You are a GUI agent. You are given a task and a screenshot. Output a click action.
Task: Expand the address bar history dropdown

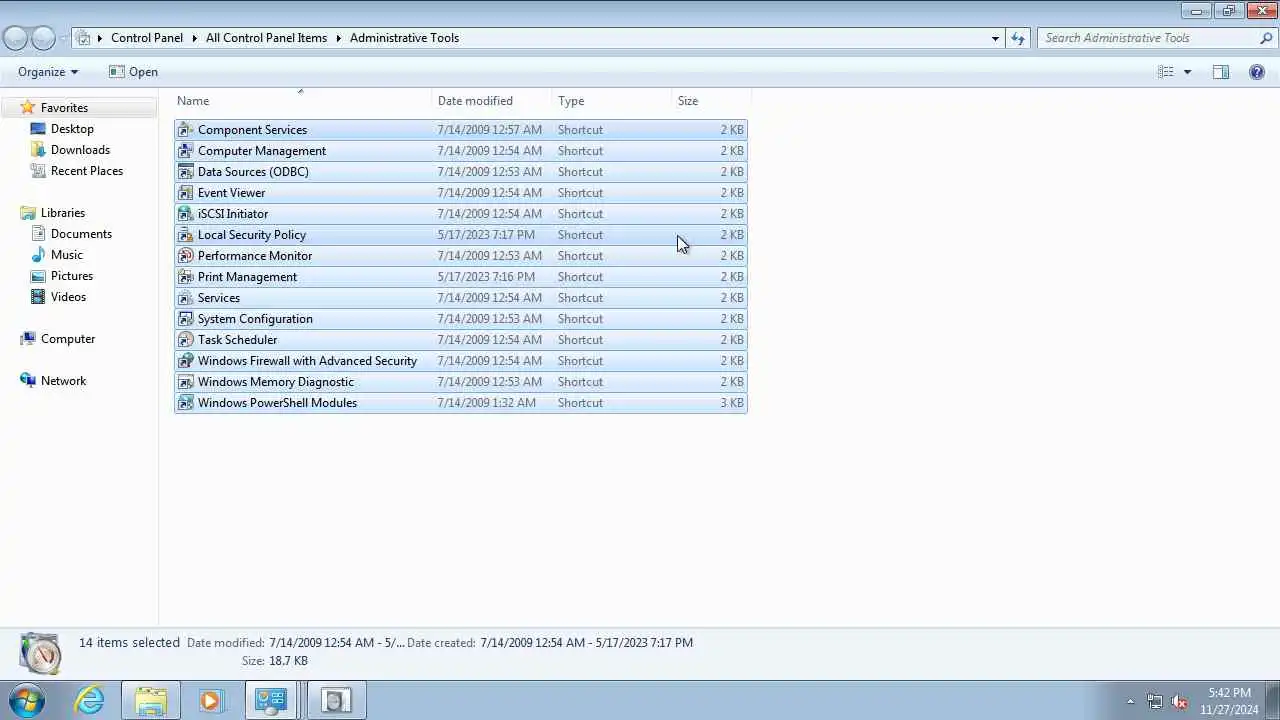(995, 38)
